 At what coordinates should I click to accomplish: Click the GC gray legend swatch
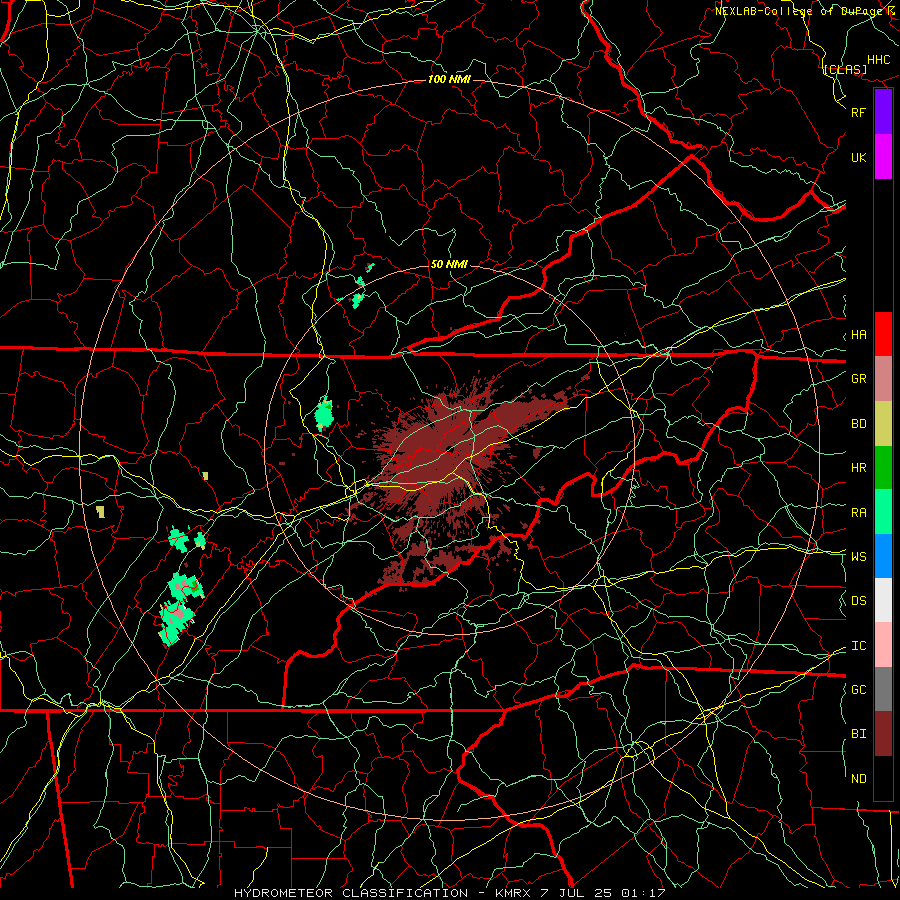[x=883, y=689]
